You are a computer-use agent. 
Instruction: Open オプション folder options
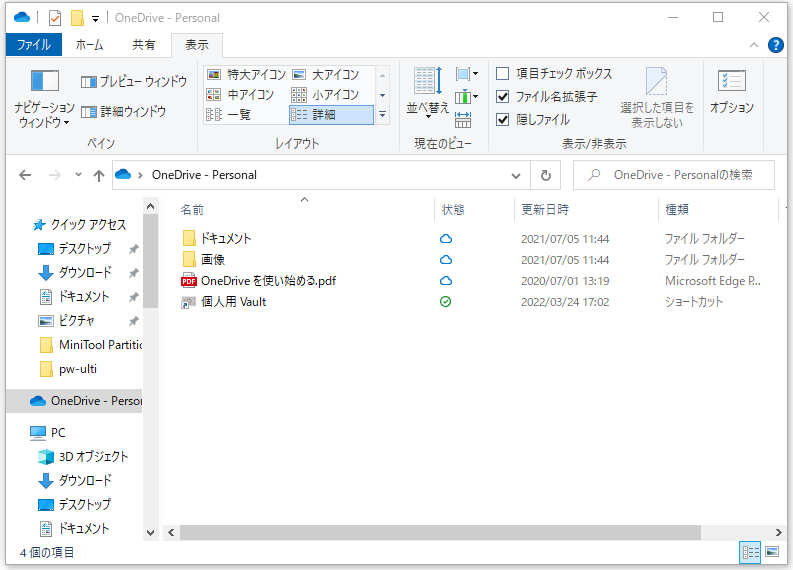[731, 92]
